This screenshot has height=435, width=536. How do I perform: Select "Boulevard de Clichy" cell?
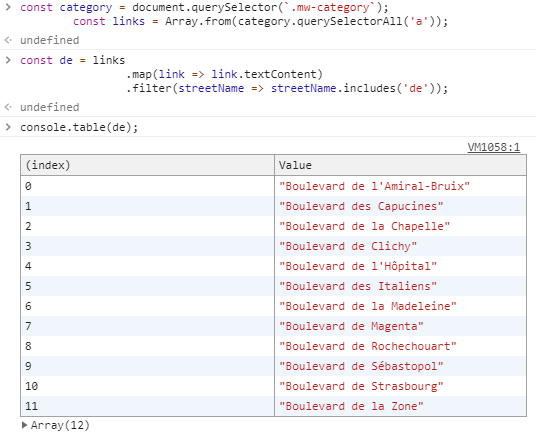(x=400, y=246)
